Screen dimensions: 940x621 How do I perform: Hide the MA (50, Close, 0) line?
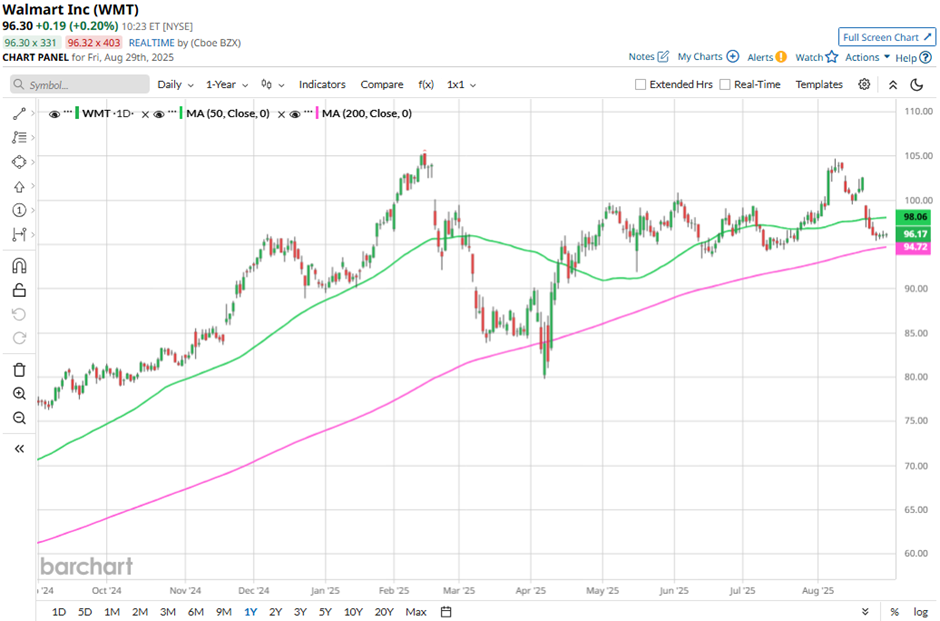click(159, 114)
